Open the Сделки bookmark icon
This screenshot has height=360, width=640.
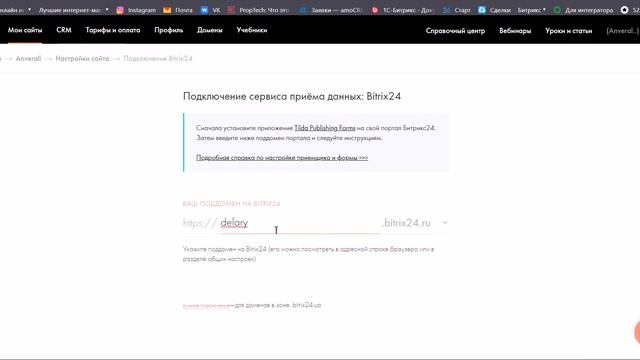[482, 10]
